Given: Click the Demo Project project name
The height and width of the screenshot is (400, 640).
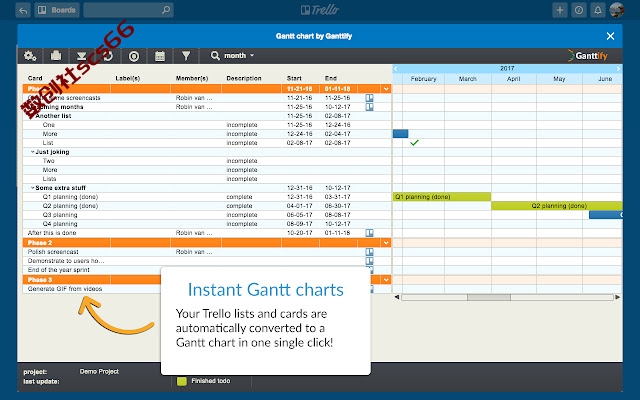Looking at the screenshot, I should tap(99, 371).
